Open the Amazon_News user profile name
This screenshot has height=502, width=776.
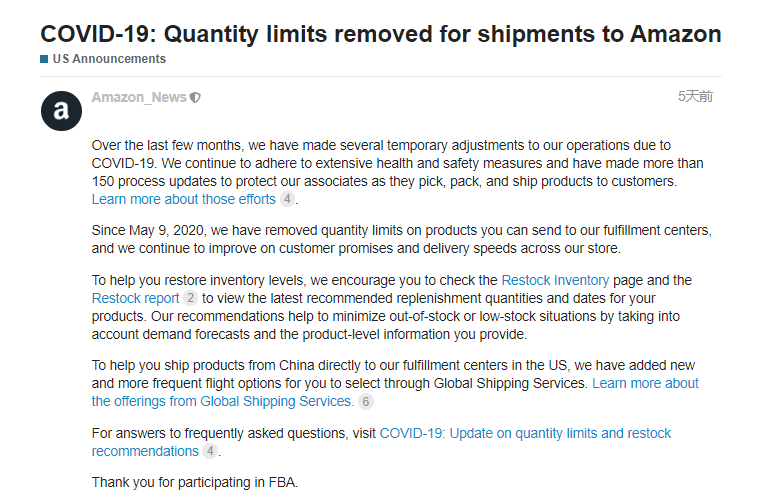coord(139,97)
